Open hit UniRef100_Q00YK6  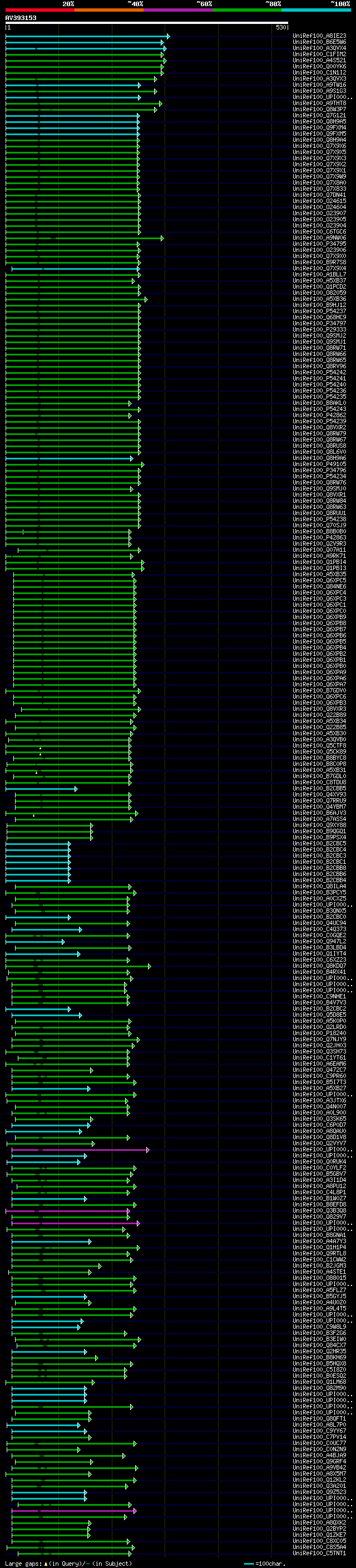[319, 66]
